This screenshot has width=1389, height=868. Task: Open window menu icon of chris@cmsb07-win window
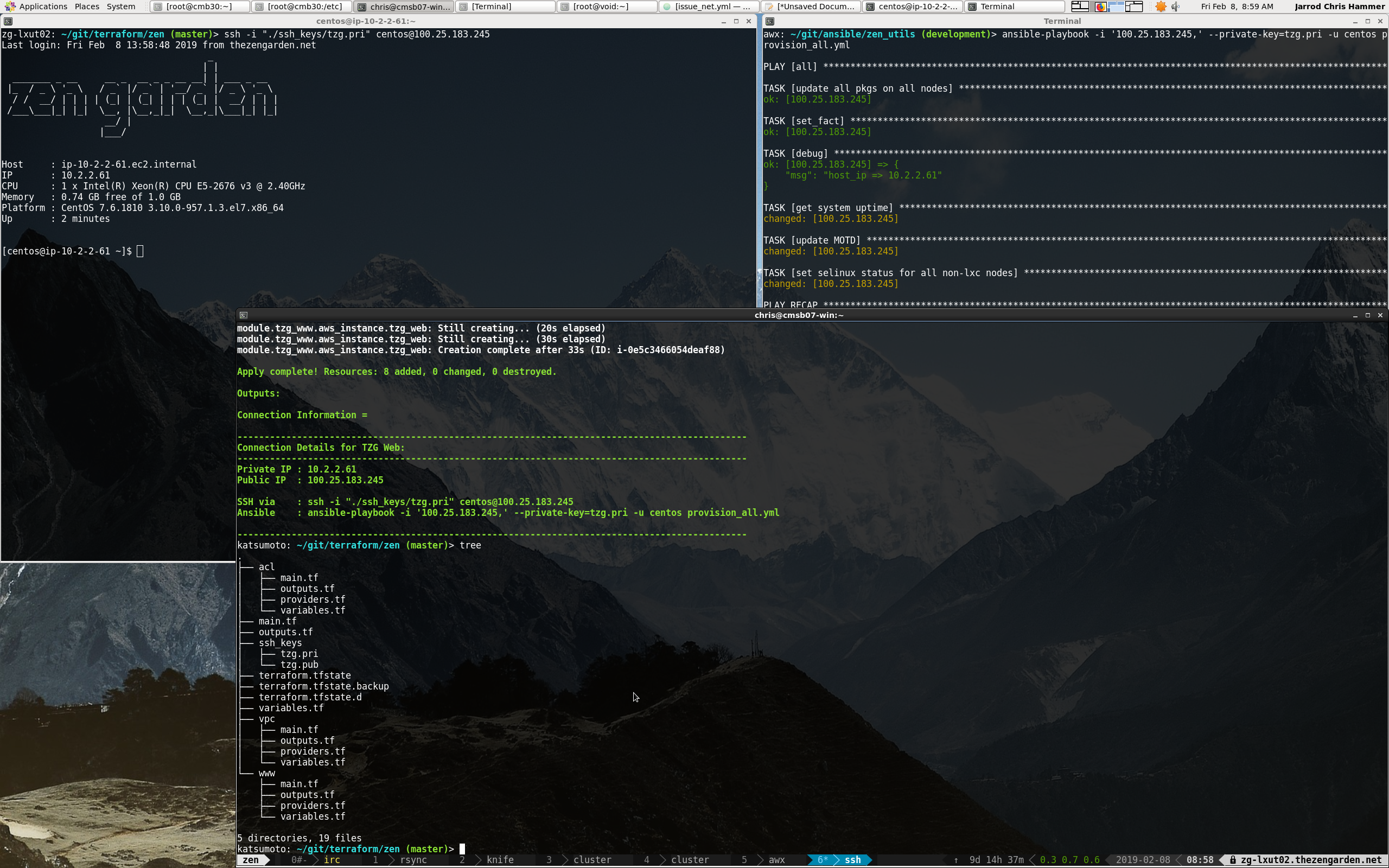point(244,315)
